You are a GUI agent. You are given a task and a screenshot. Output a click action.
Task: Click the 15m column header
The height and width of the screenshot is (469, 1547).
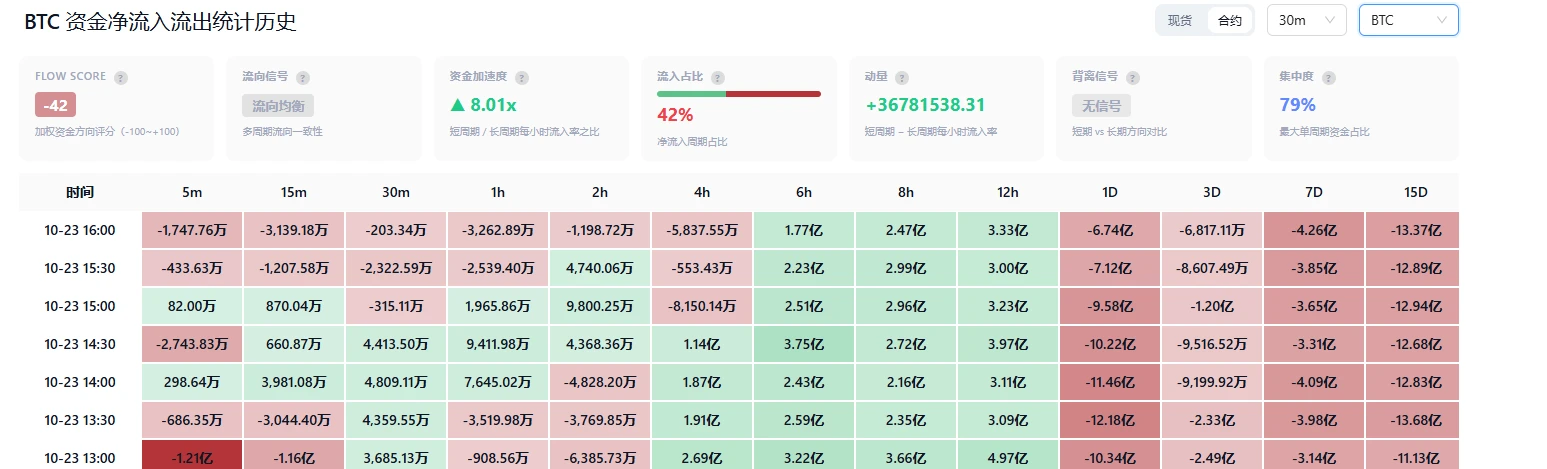coord(295,192)
